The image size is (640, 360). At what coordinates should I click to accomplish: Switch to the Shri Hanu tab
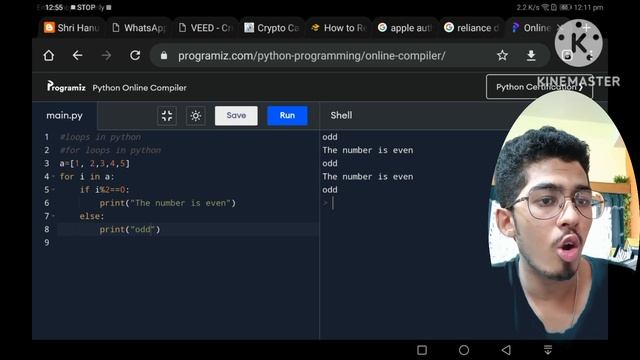point(72,28)
